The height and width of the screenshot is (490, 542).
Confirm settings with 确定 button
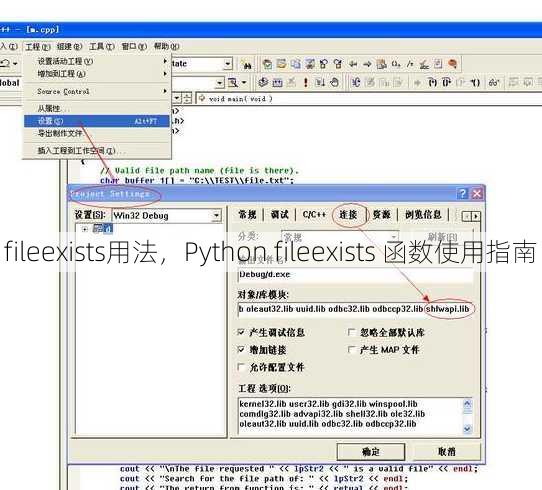point(371,452)
